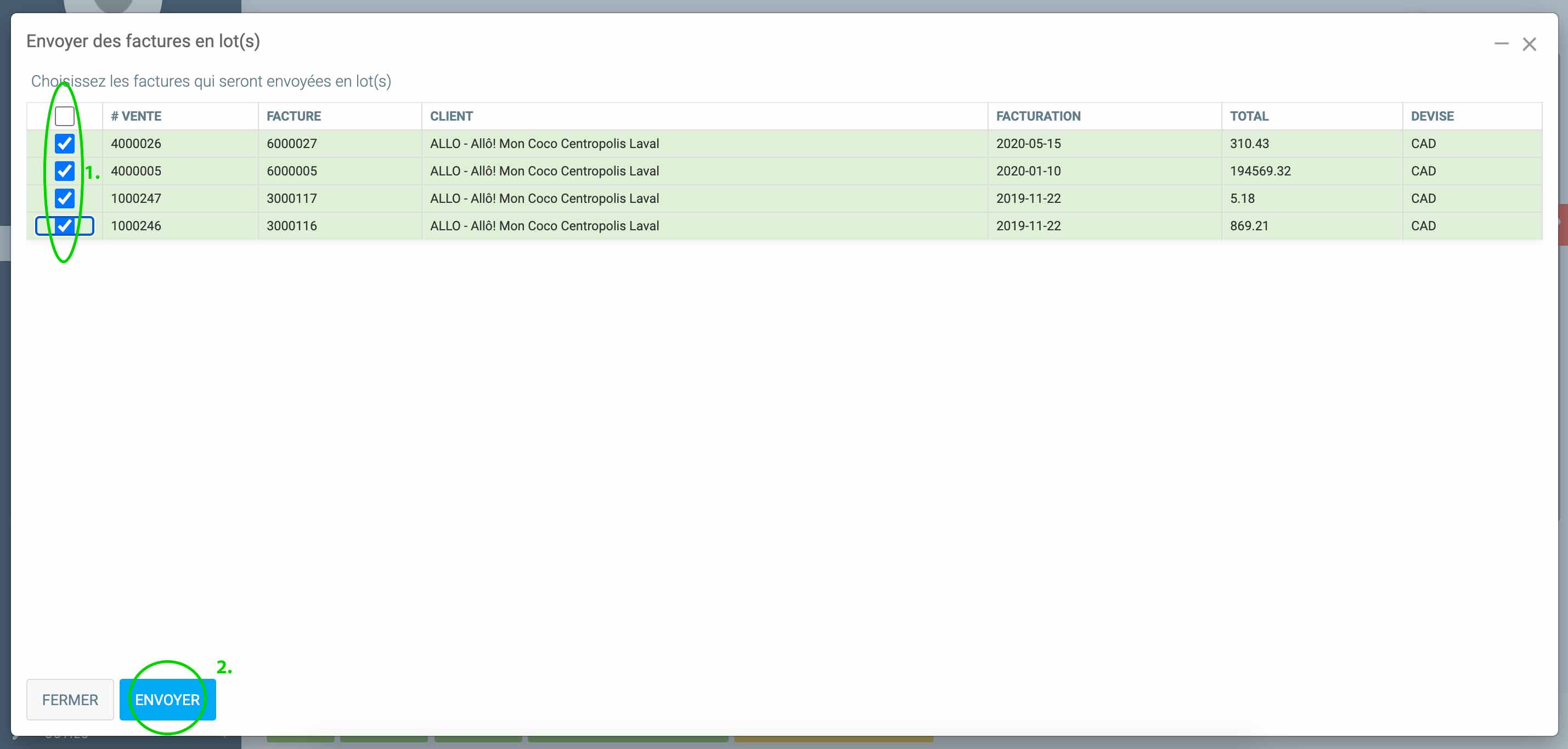This screenshot has height=749, width=1568.
Task: Uncheck the checkbox for sale 1000247
Action: point(65,198)
